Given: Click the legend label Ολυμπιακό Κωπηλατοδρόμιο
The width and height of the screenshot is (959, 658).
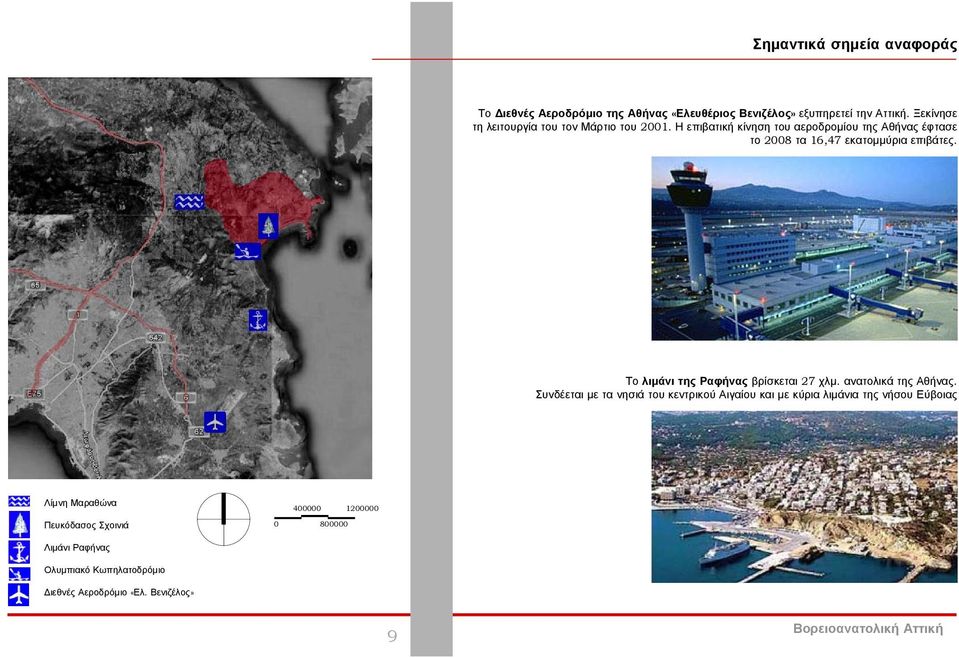Looking at the screenshot, I should coord(105,570).
